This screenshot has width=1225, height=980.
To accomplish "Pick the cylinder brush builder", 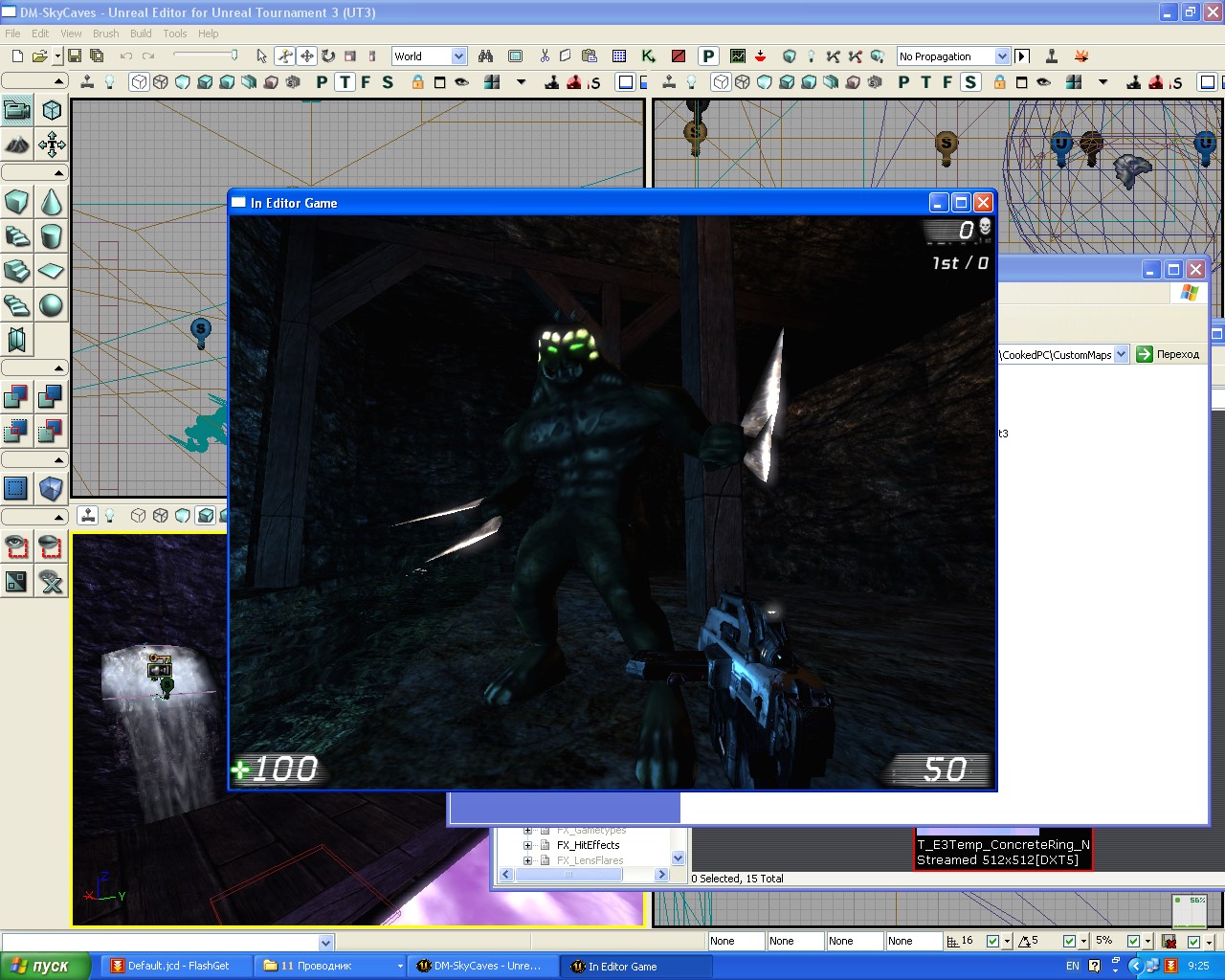I will 52,236.
